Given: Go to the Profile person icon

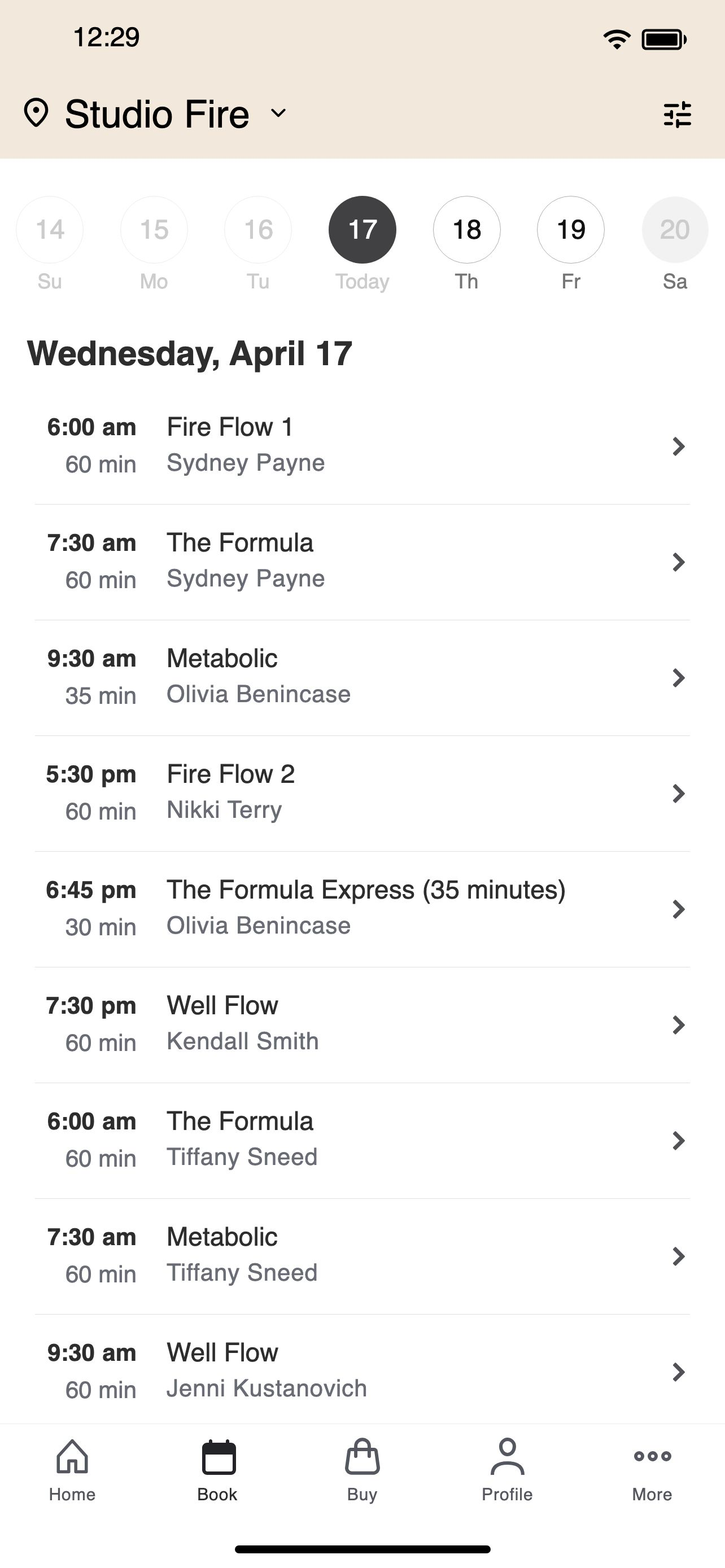Looking at the screenshot, I should pyautogui.click(x=507, y=1456).
